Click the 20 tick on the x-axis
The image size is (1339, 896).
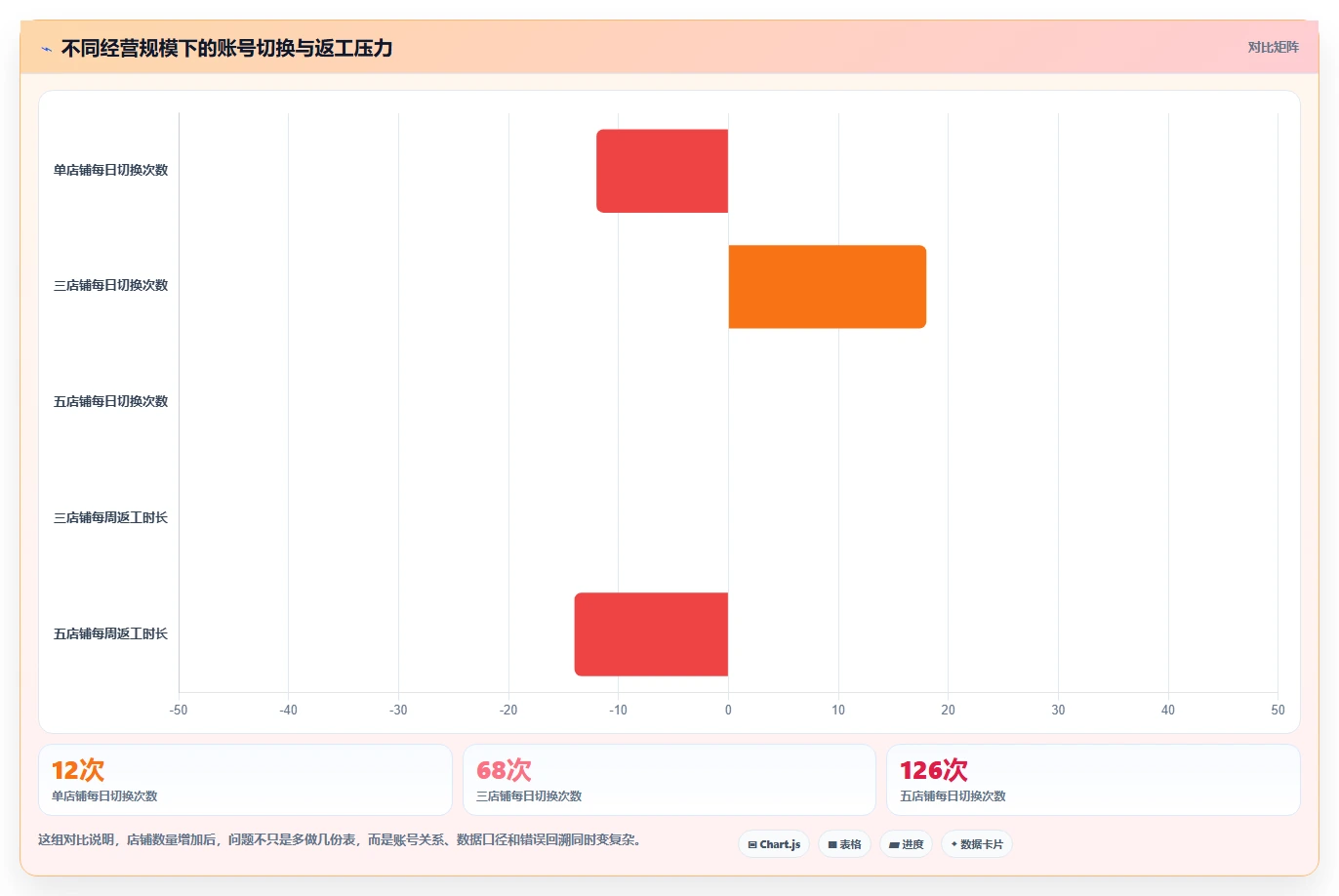pyautogui.click(x=948, y=710)
